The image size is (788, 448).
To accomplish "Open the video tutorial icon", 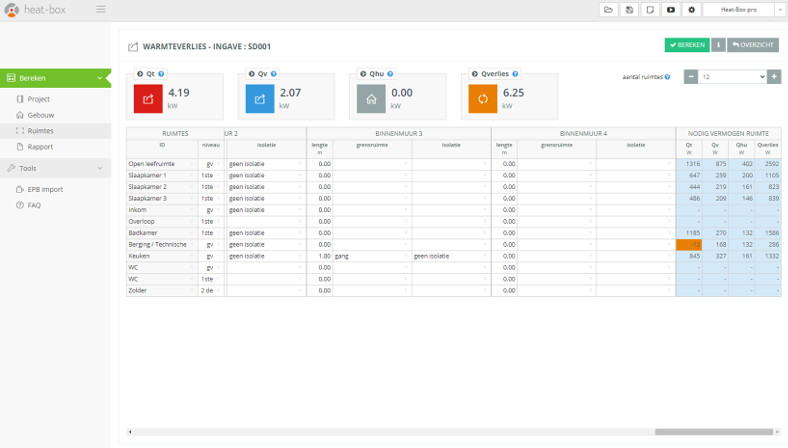I will click(671, 10).
